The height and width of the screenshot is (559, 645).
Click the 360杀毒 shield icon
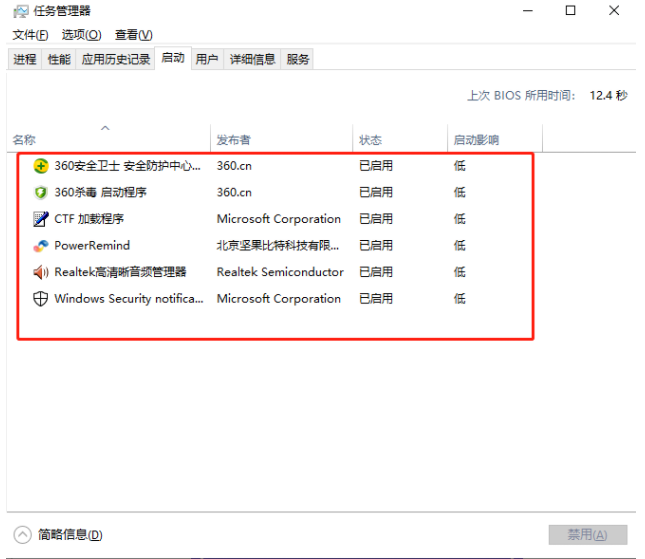(41, 192)
